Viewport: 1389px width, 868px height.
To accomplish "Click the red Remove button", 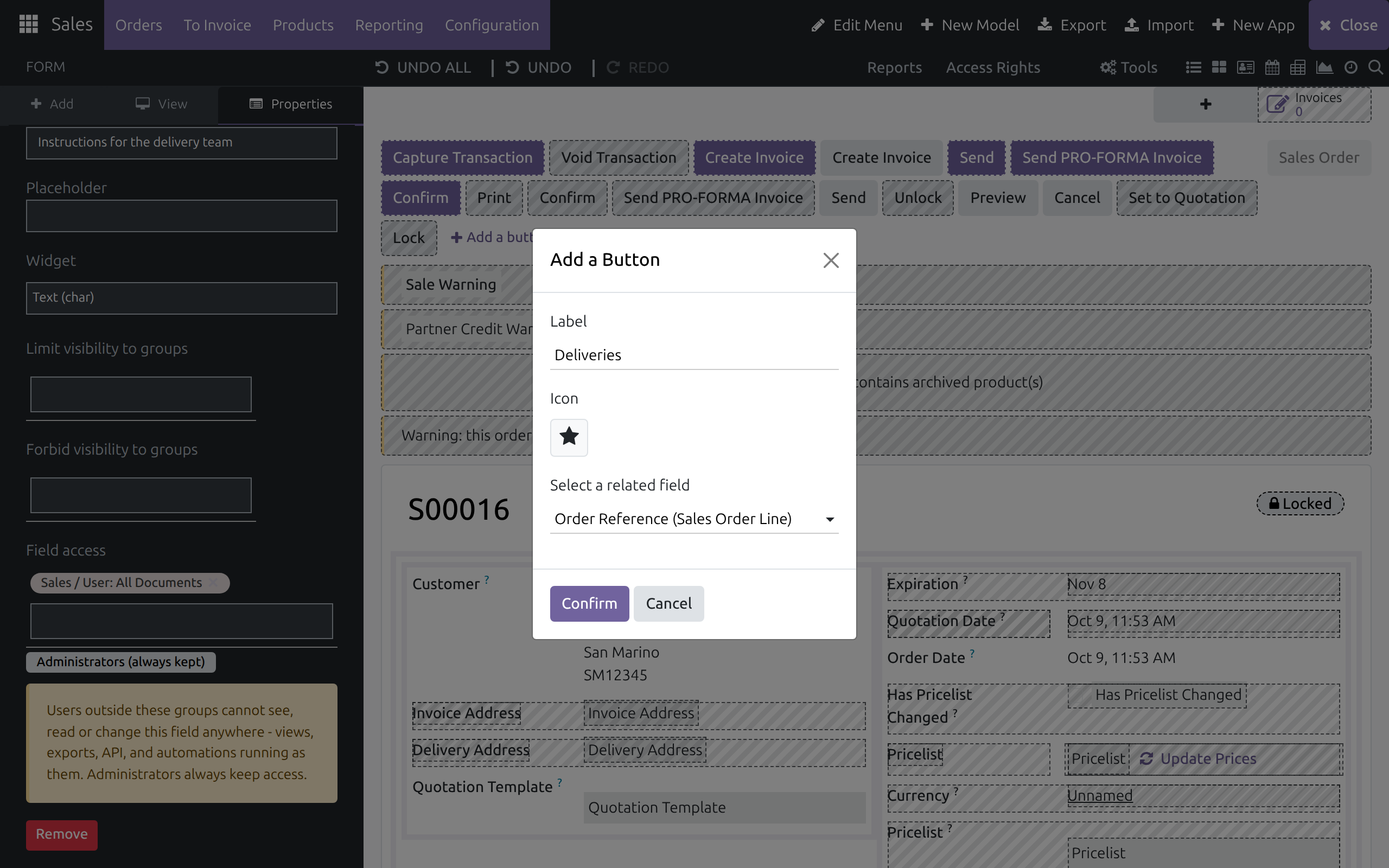I will coord(61,835).
